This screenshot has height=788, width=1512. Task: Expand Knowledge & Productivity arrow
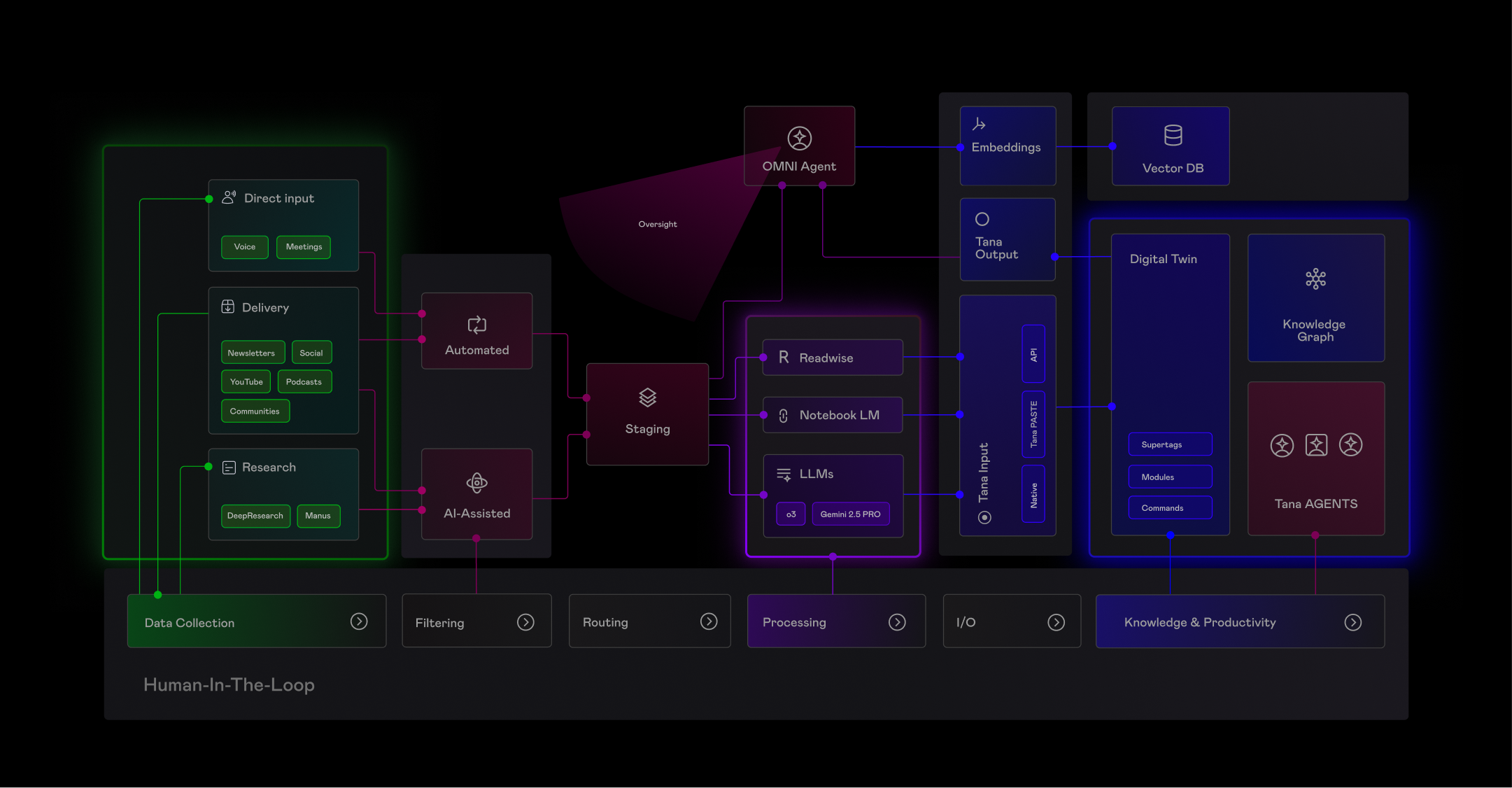pos(1353,622)
